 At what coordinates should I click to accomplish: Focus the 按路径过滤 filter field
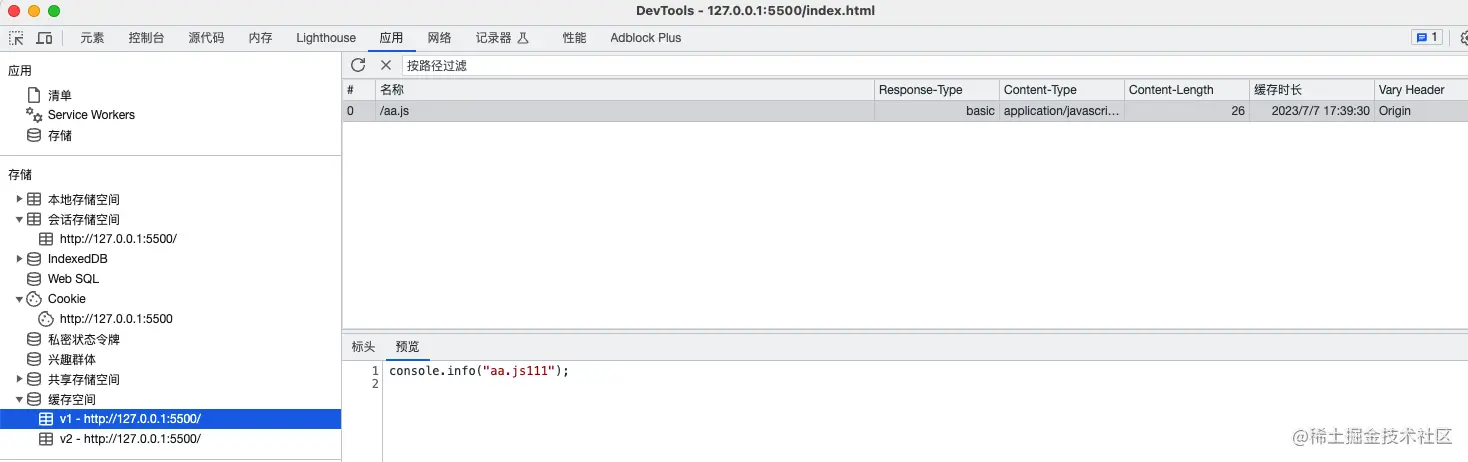point(934,65)
